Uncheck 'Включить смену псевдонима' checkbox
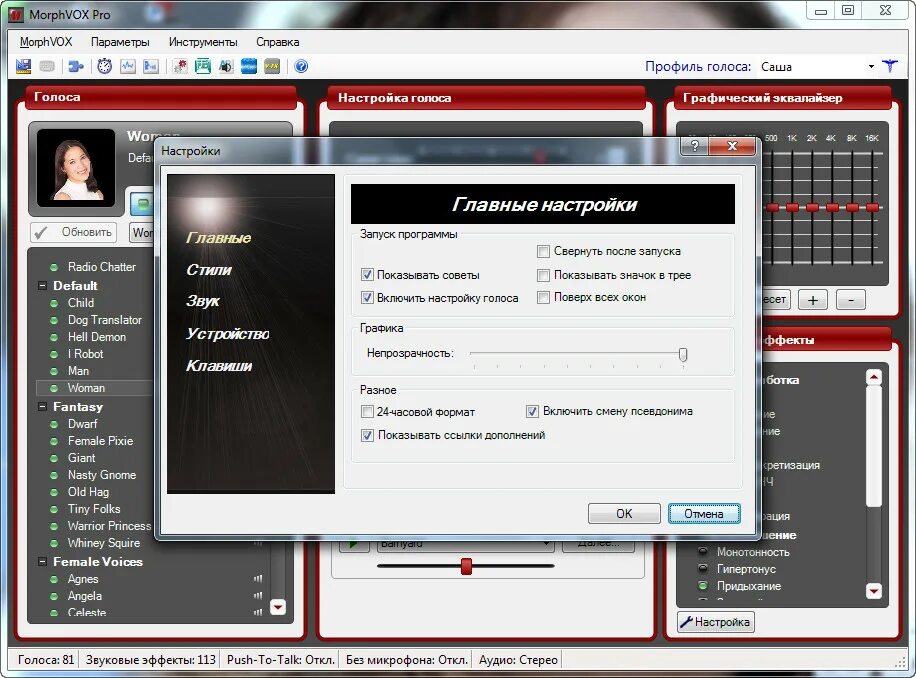This screenshot has height=678, width=916. 532,411
